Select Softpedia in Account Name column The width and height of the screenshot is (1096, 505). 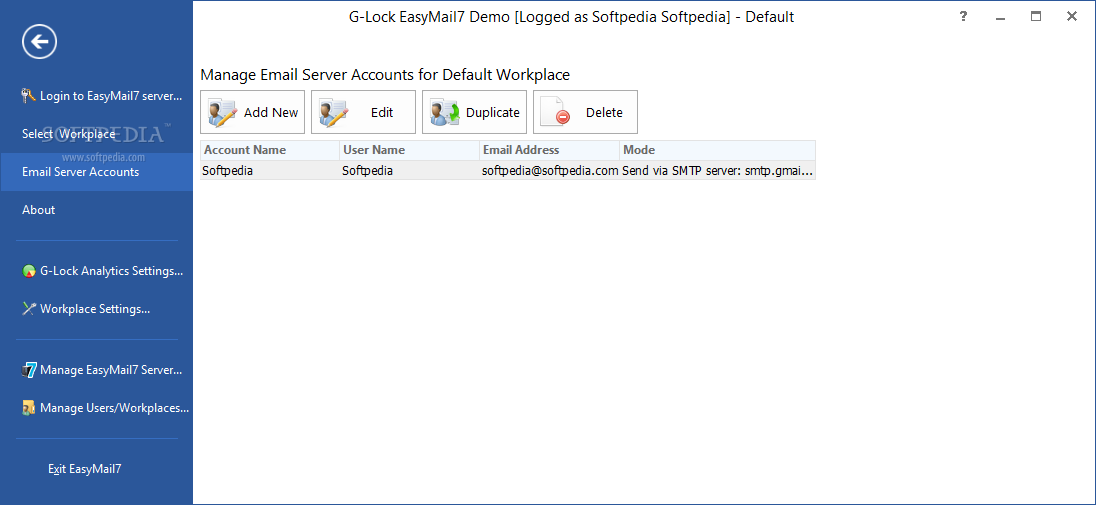[x=270, y=170]
